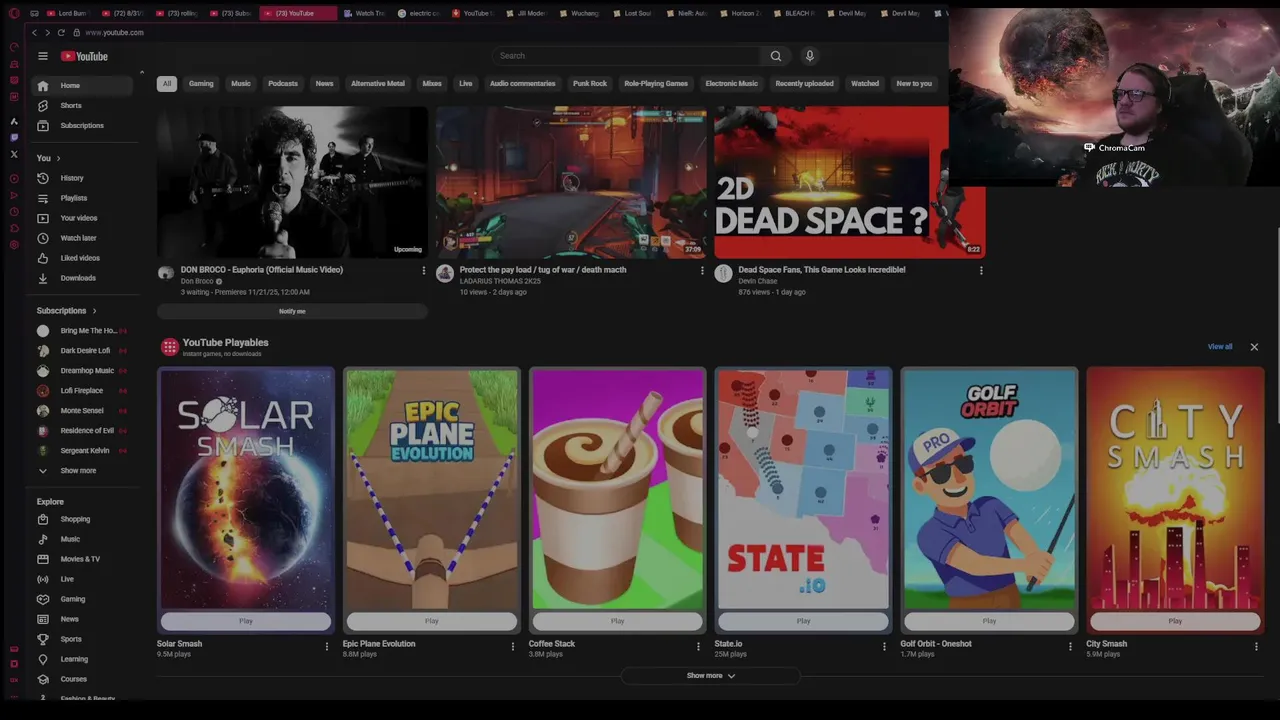
Task: Expand the Subscriptions section header
Action: click(66, 311)
